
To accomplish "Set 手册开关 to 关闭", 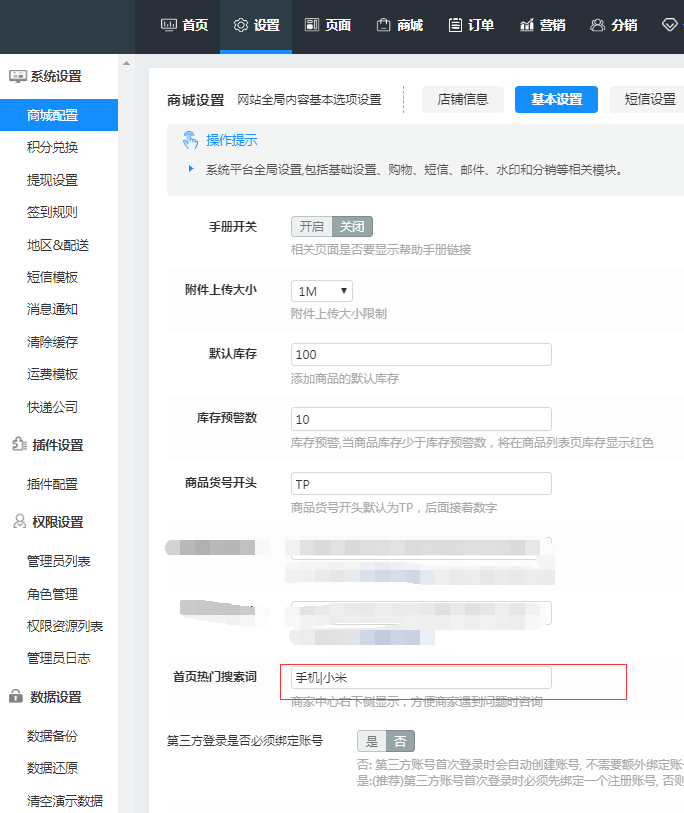I will 352,227.
